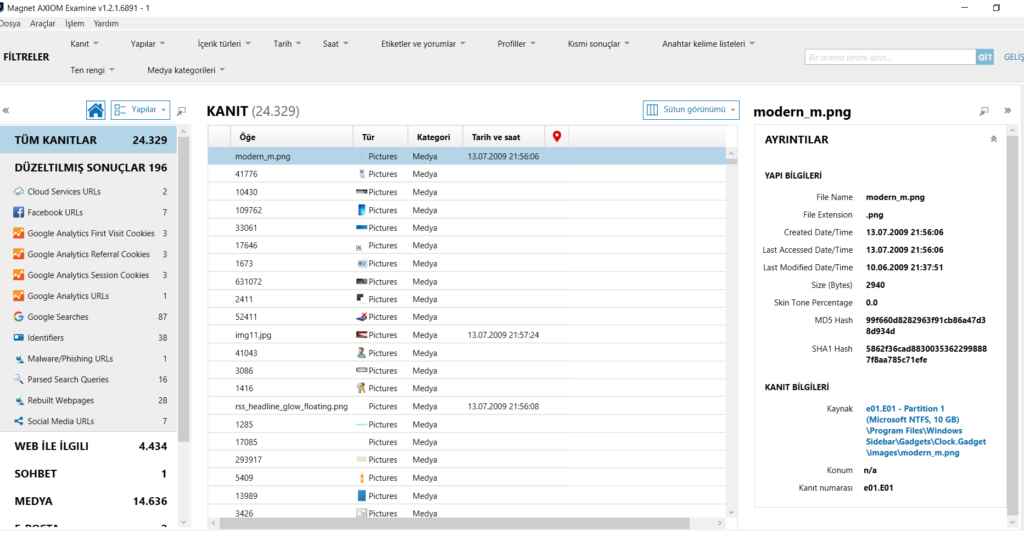Click the Facebook URLs icon in the sidebar

(x=18, y=212)
